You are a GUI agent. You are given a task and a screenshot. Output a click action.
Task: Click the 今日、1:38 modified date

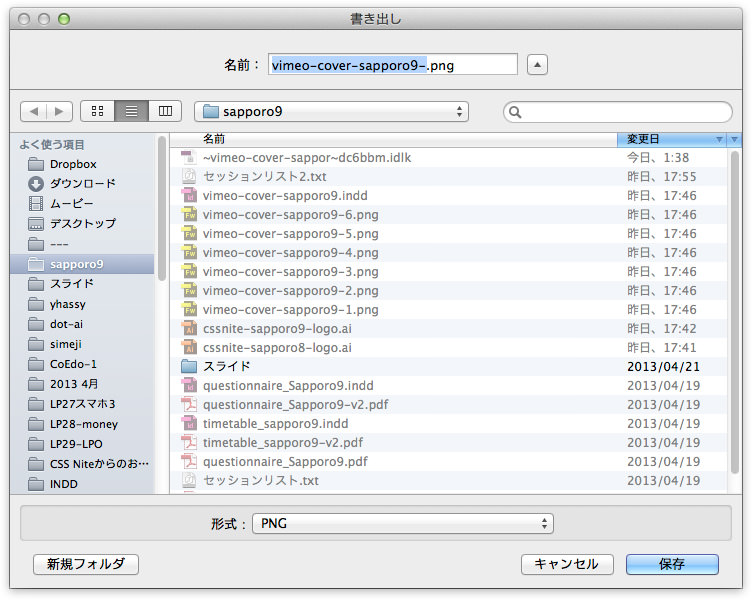click(658, 158)
